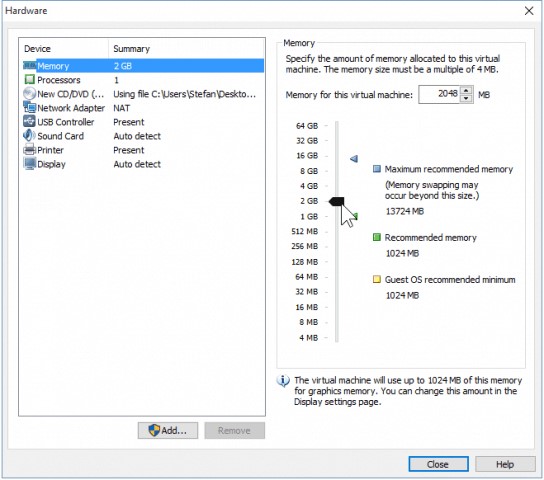
Task: Click the 1 GB slider label
Action: tap(309, 216)
